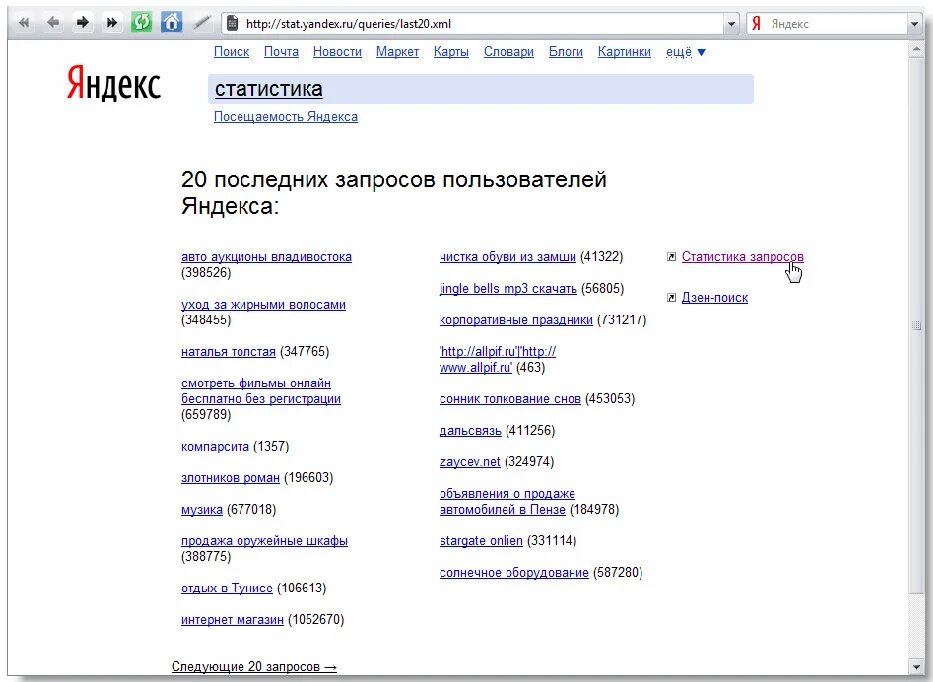The width and height of the screenshot is (933, 682).
Task: Open the Статистика запросов link
Action: [x=743, y=256]
